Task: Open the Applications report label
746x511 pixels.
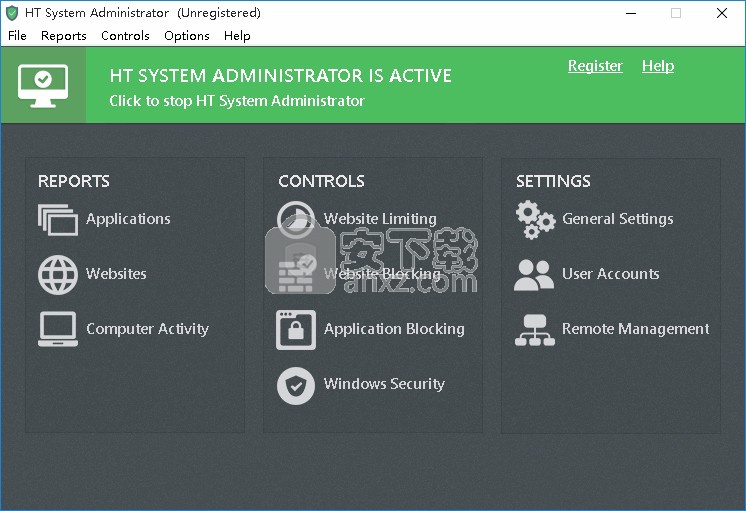Action: click(x=128, y=219)
